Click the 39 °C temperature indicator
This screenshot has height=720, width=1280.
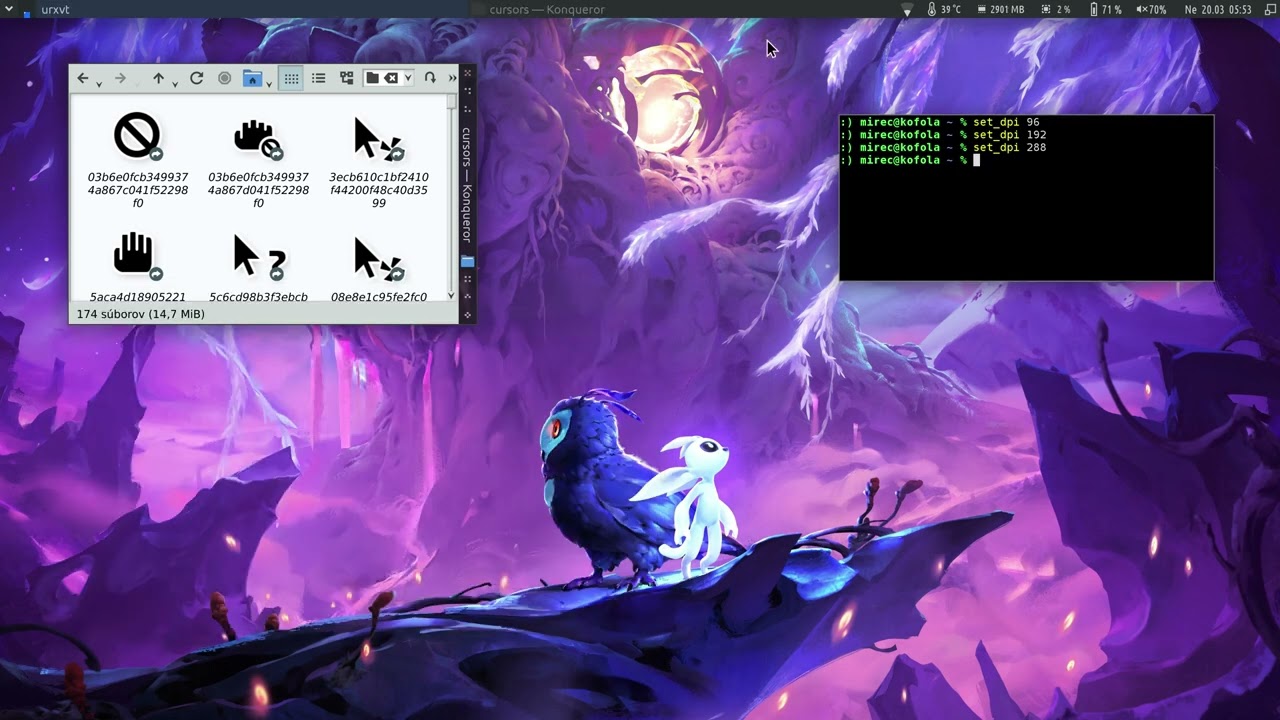(944, 9)
